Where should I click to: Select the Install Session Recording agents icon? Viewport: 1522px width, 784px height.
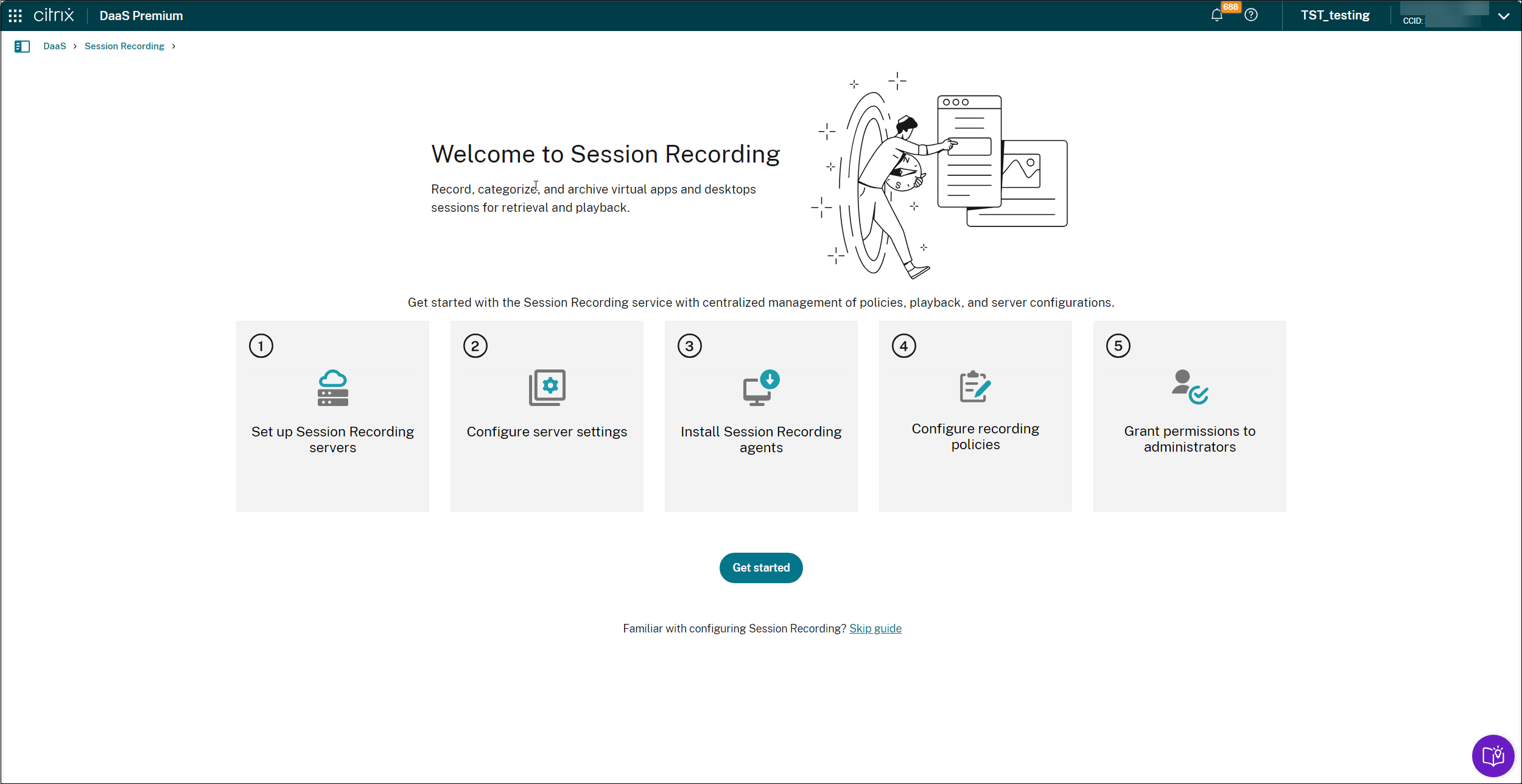tap(760, 388)
